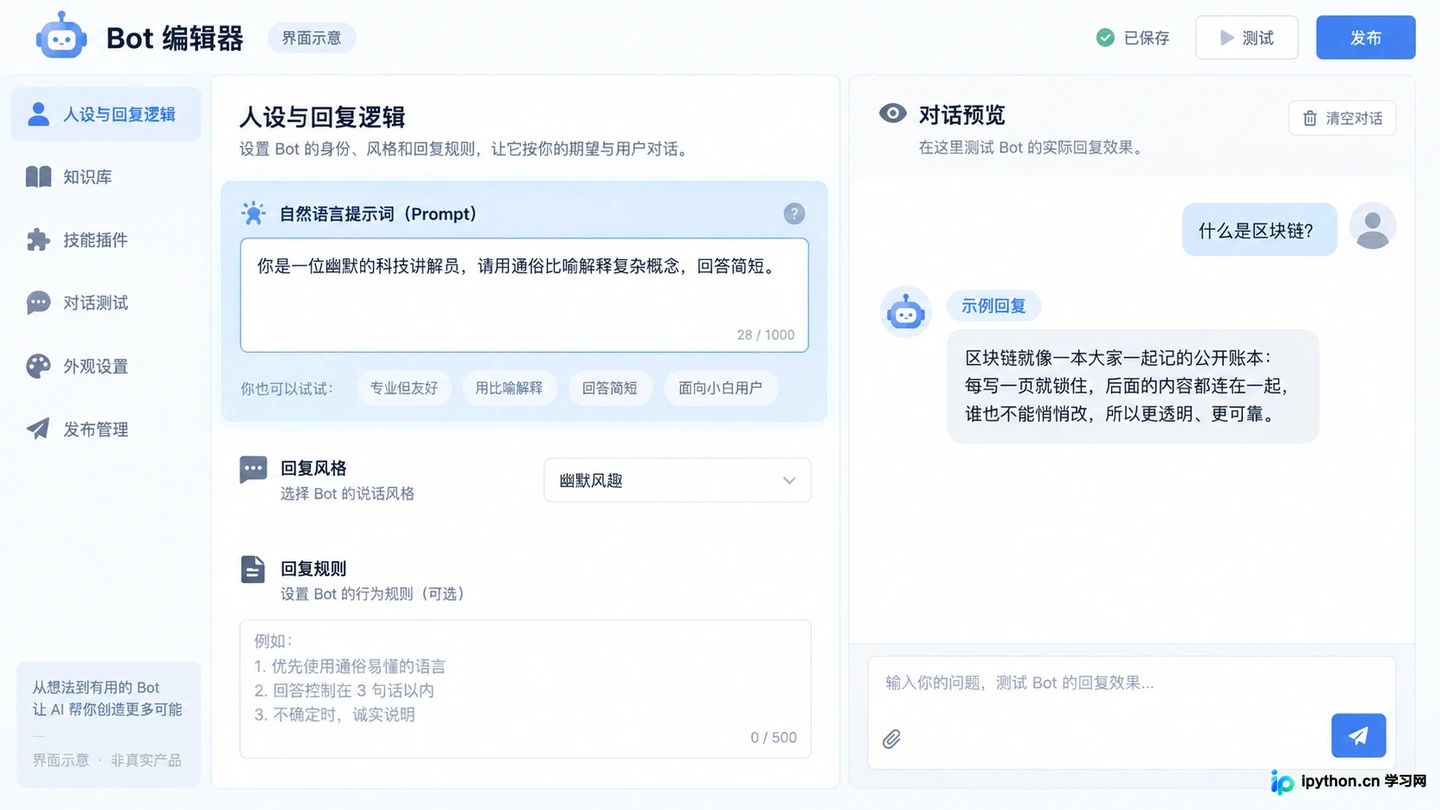Viewport: 1440px width, 810px height.
Task: Click the 对话预览 eye icon
Action: point(892,113)
